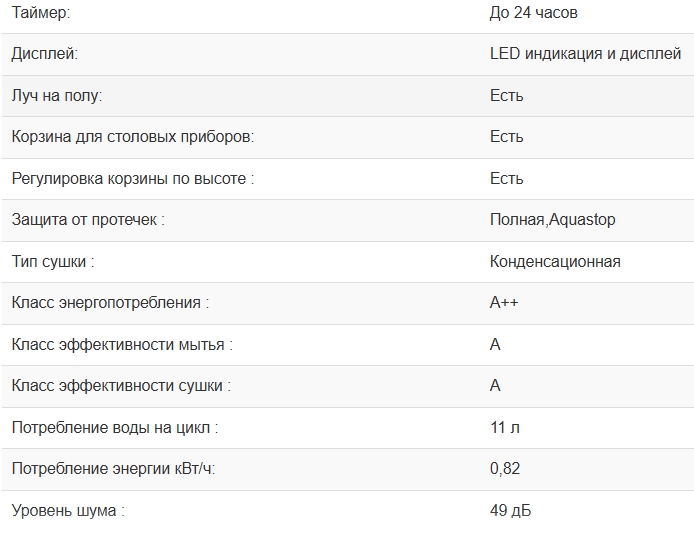694x540 pixels.
Task: Click the "Тип сушки" label
Action: [53, 262]
